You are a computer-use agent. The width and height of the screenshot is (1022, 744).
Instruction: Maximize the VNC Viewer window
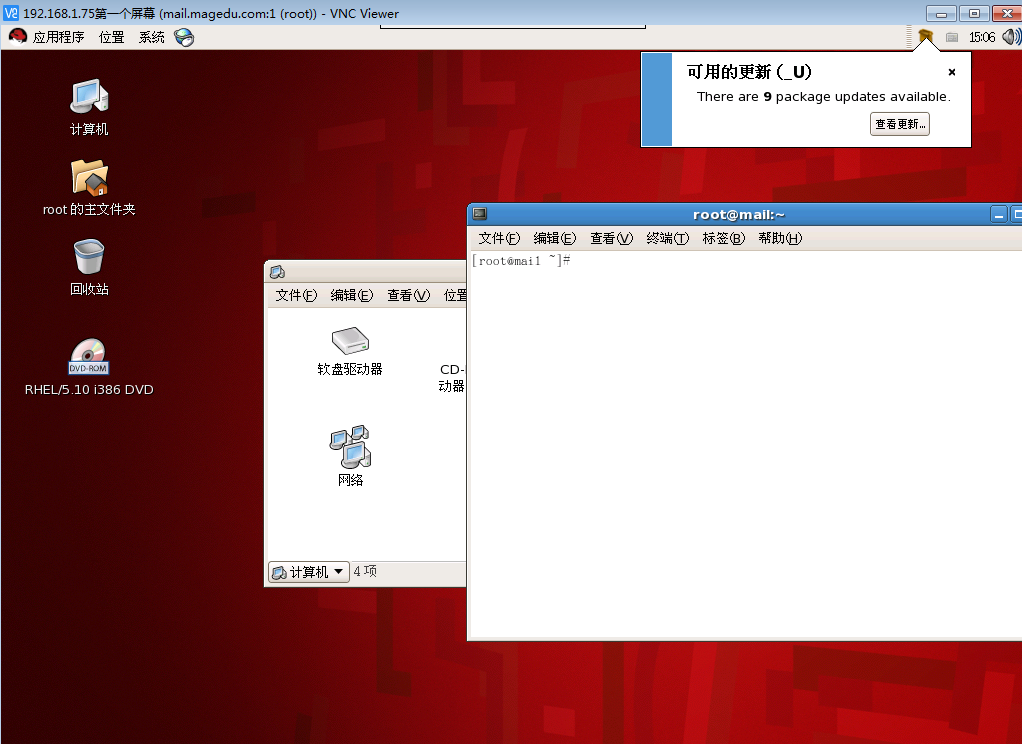974,14
